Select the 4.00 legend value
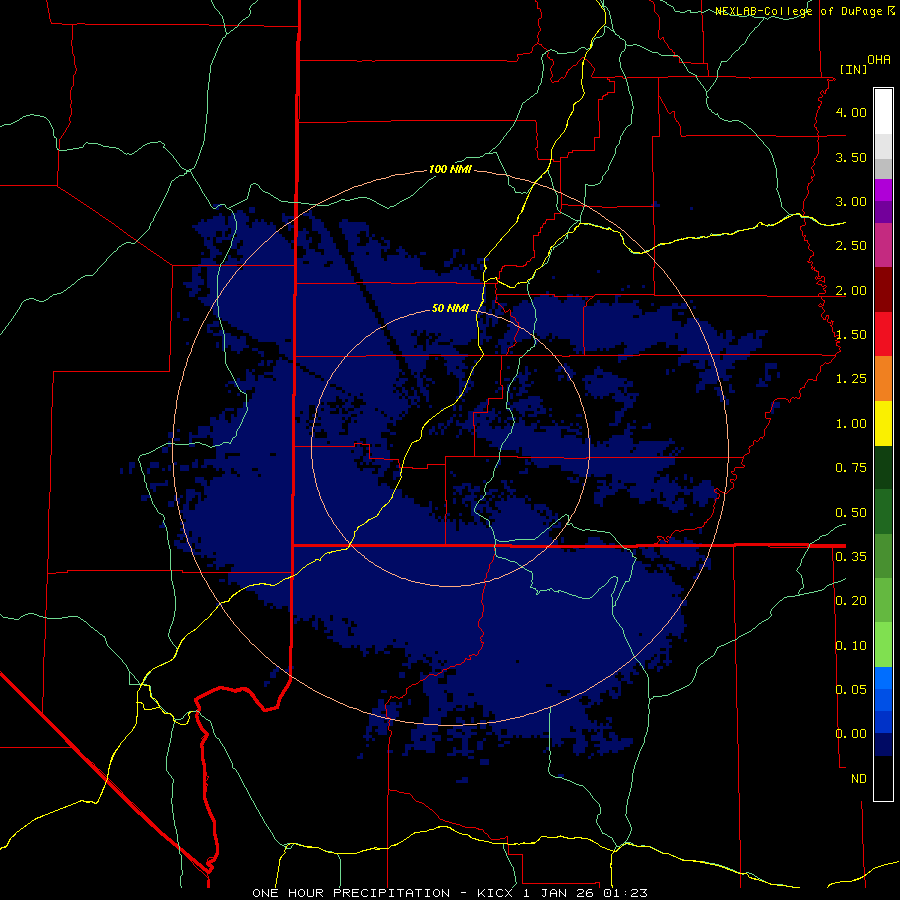 click(x=851, y=112)
